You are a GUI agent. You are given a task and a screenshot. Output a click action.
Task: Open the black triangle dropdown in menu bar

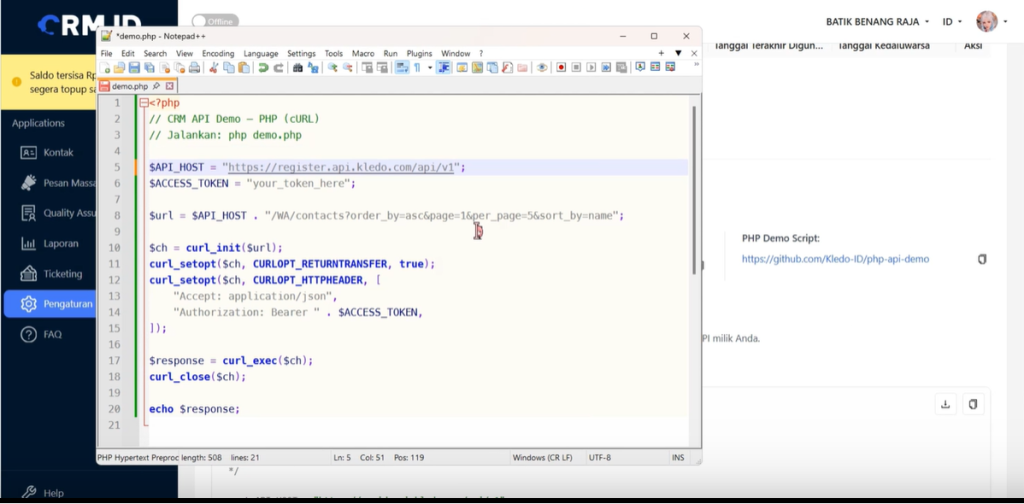(x=678, y=54)
